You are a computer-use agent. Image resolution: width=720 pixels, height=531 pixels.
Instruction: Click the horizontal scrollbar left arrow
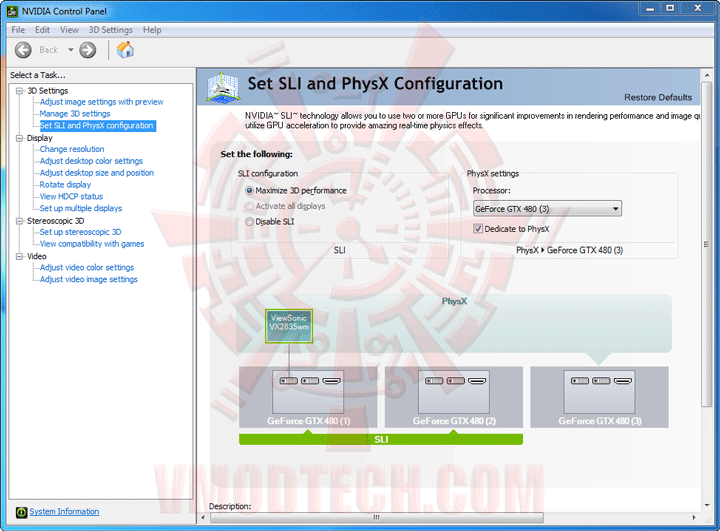[203, 518]
